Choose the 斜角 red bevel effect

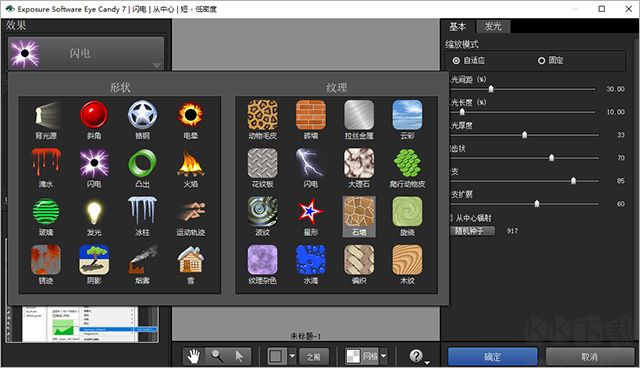(94, 120)
